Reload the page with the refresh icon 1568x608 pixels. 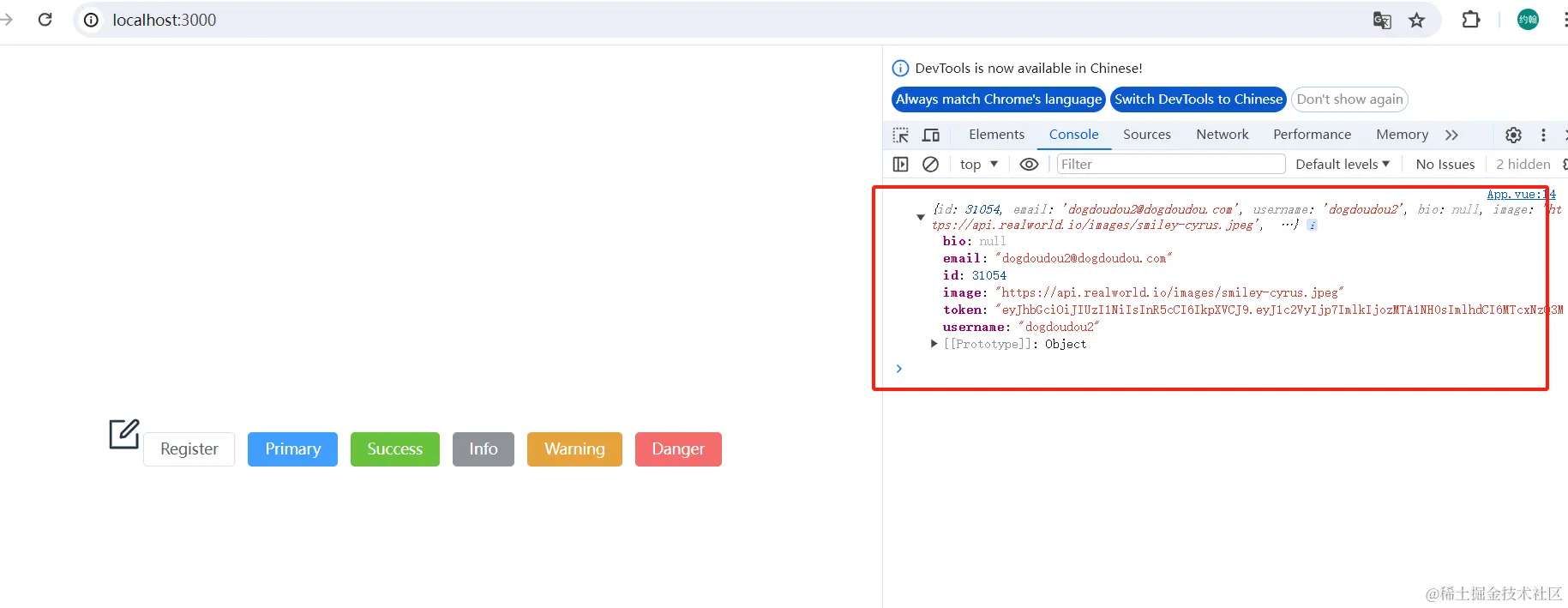[45, 20]
